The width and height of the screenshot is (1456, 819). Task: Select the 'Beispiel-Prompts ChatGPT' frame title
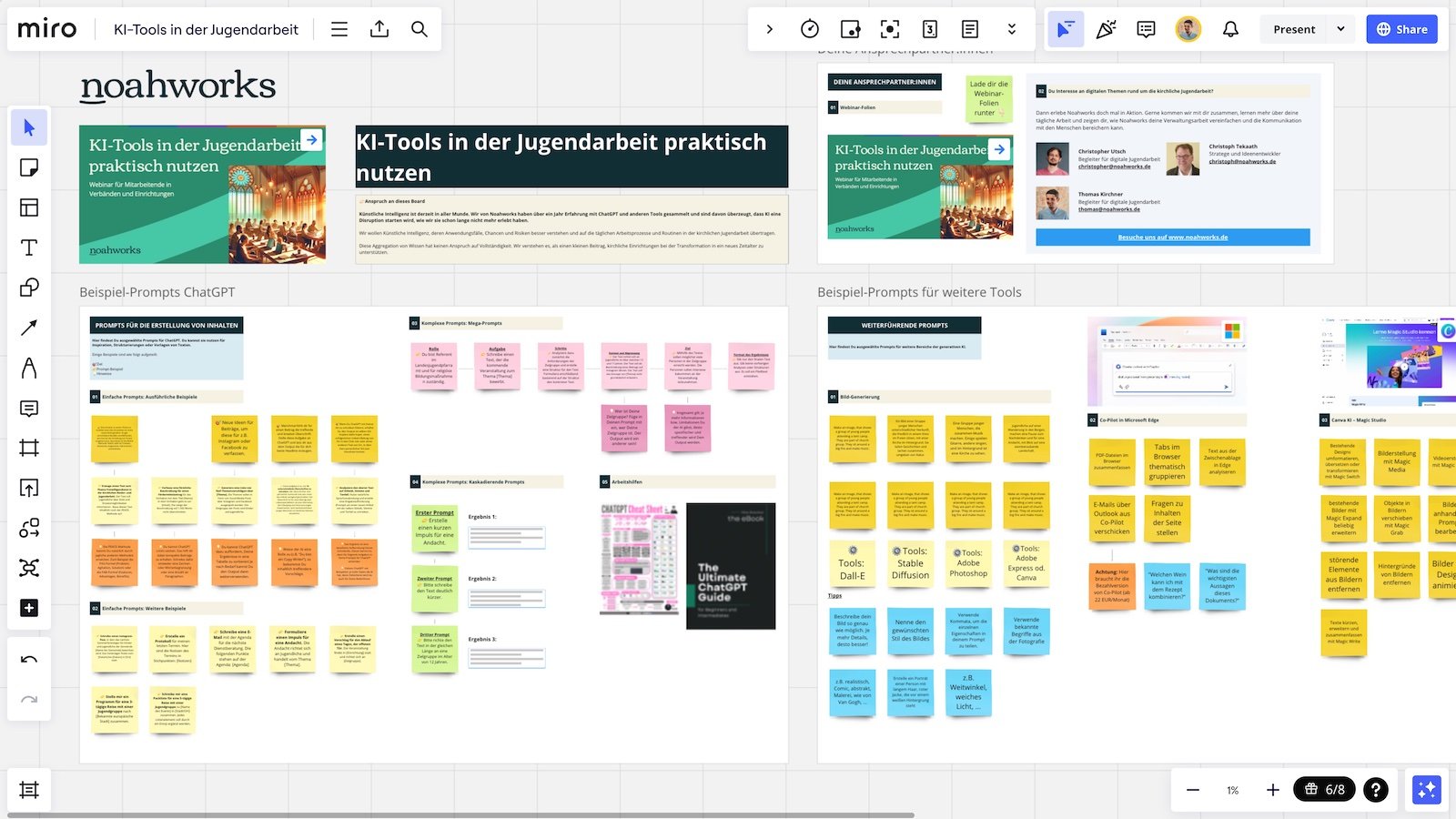point(157,292)
